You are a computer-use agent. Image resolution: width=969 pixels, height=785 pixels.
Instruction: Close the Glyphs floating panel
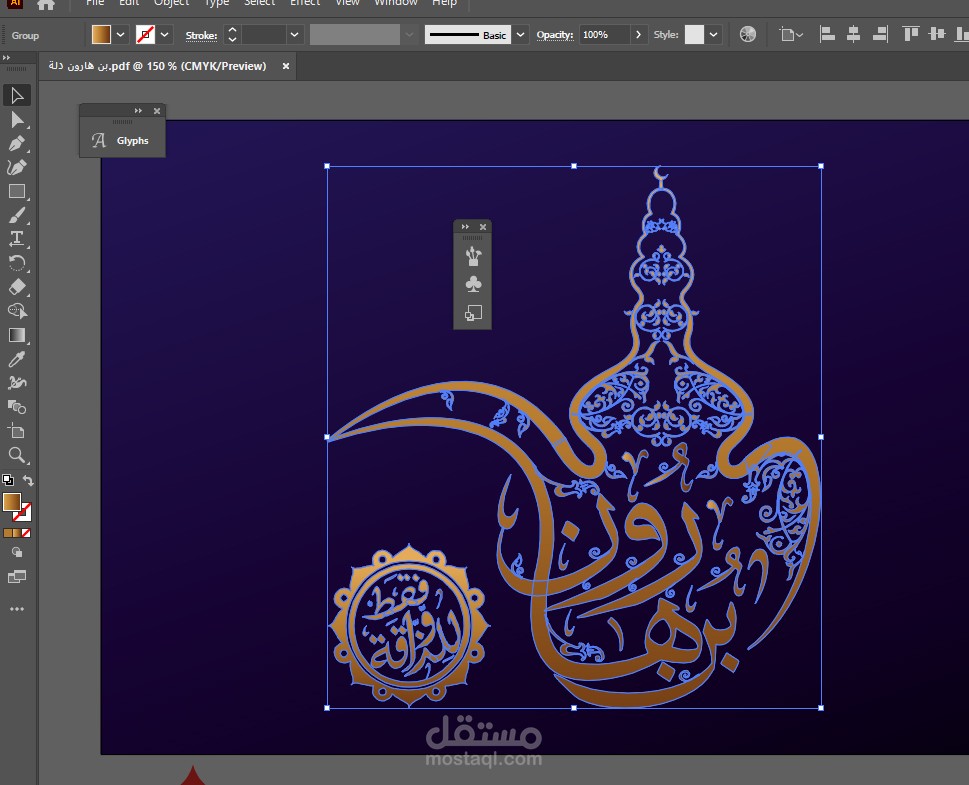tap(157, 111)
